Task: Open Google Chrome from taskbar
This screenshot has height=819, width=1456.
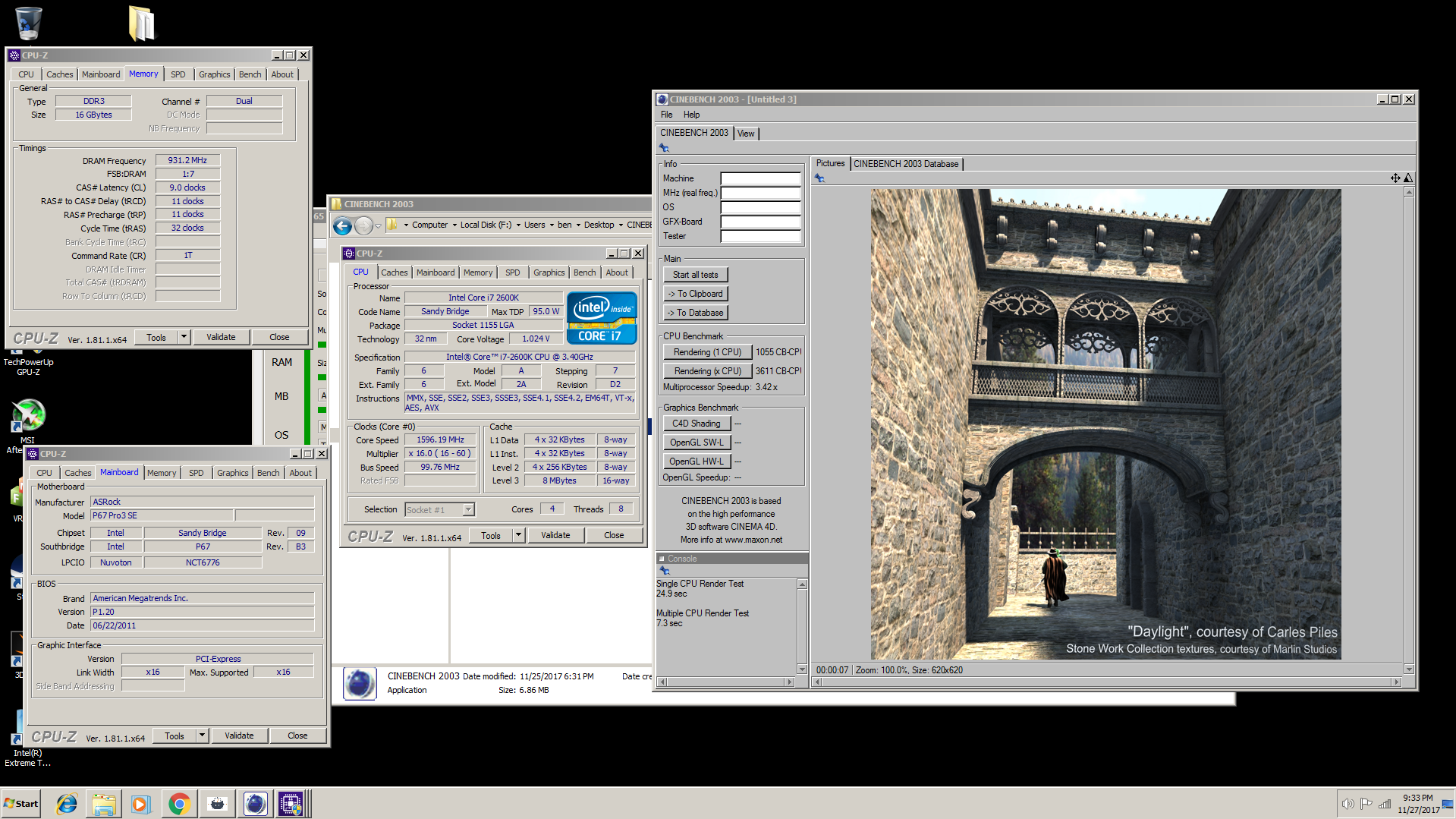Action: [x=179, y=804]
